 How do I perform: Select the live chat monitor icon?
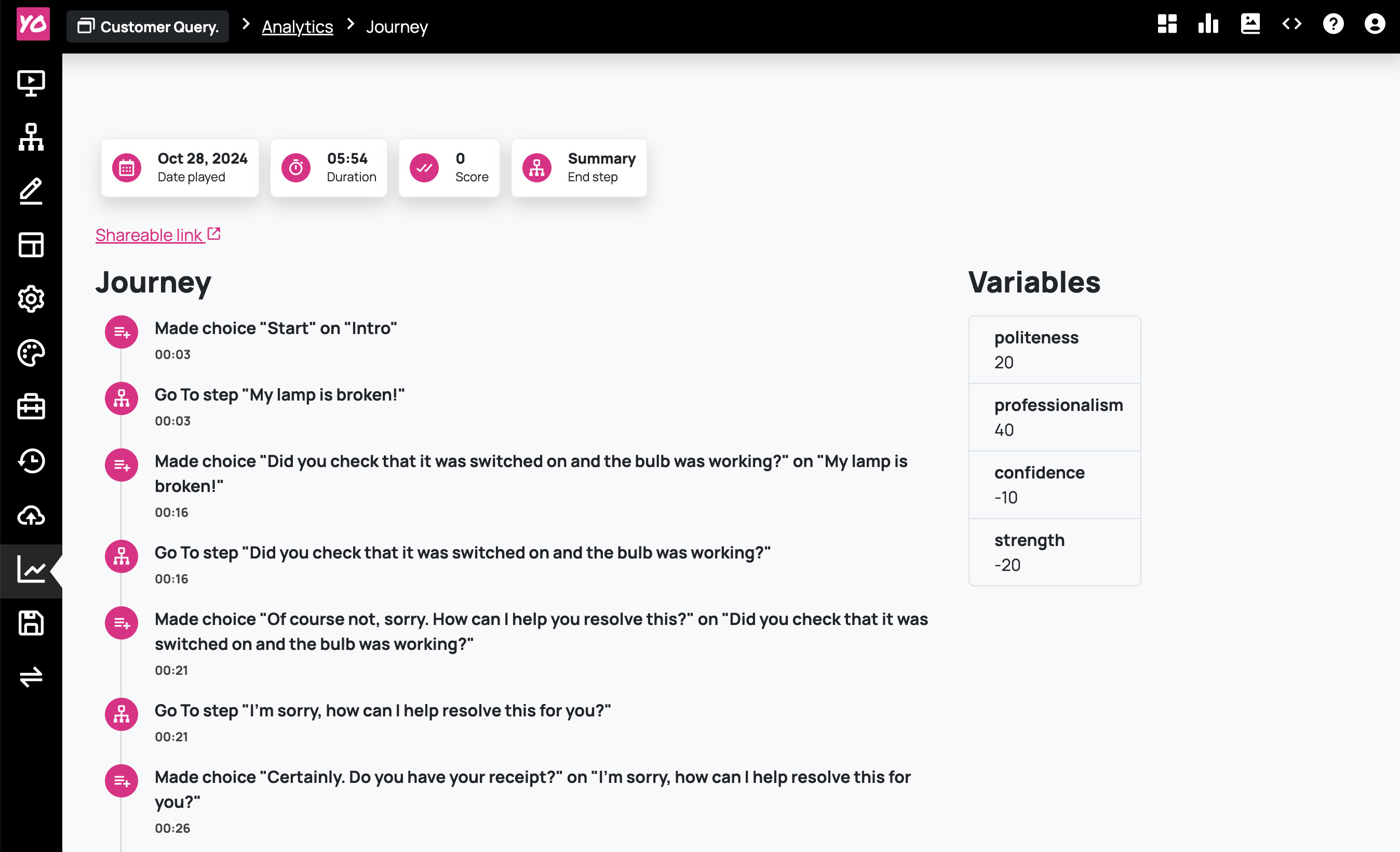[x=31, y=84]
